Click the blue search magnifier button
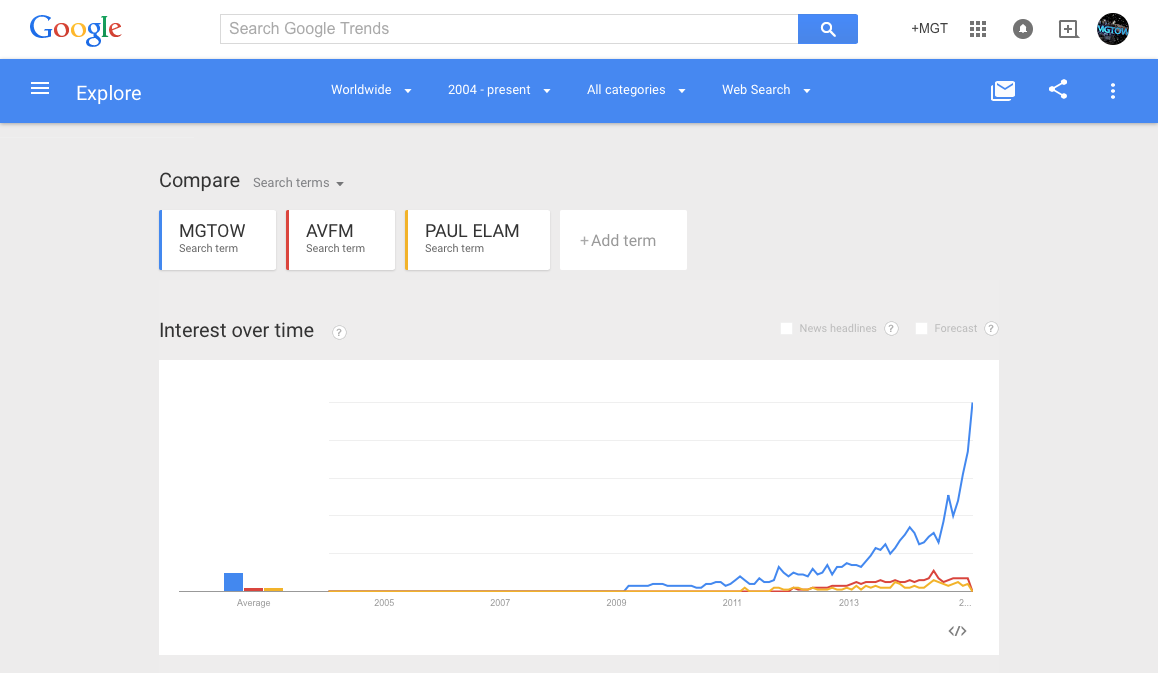1158x673 pixels. pyautogui.click(x=827, y=29)
